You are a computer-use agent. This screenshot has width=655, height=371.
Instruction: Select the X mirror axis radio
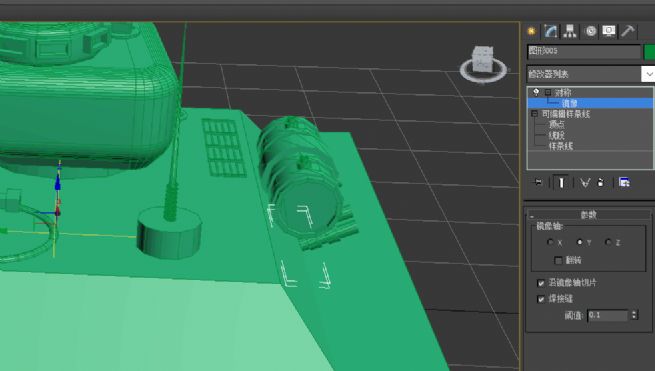click(550, 242)
